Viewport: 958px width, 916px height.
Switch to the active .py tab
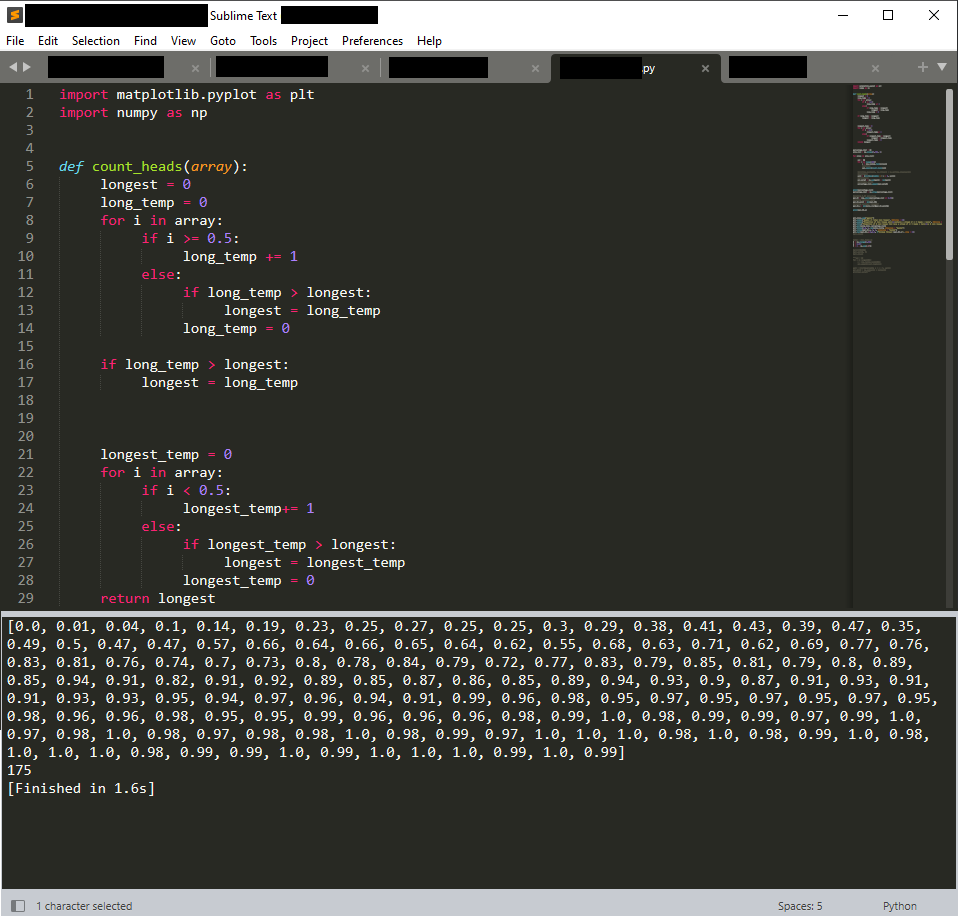[x=635, y=68]
